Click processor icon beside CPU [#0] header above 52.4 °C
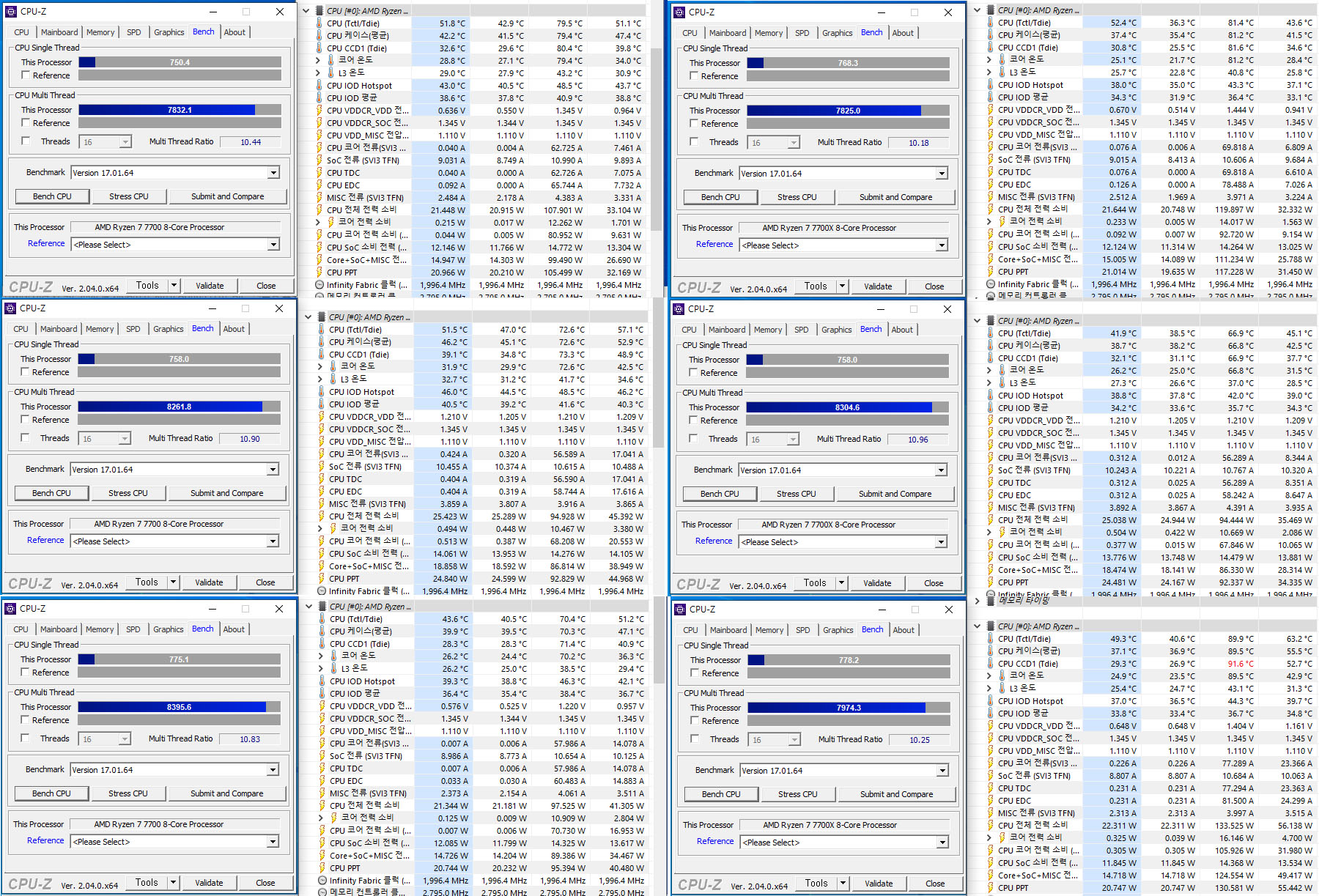This screenshot has width=1319, height=896. pyautogui.click(x=991, y=10)
